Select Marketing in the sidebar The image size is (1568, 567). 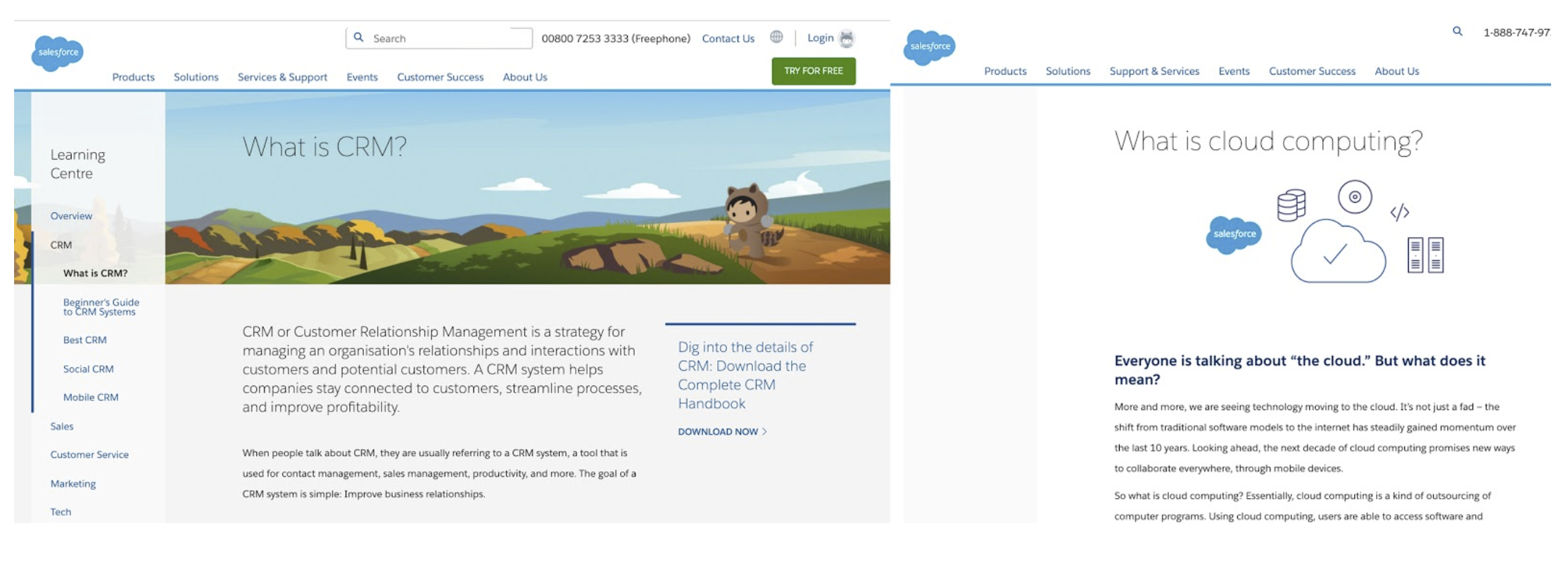tap(73, 483)
